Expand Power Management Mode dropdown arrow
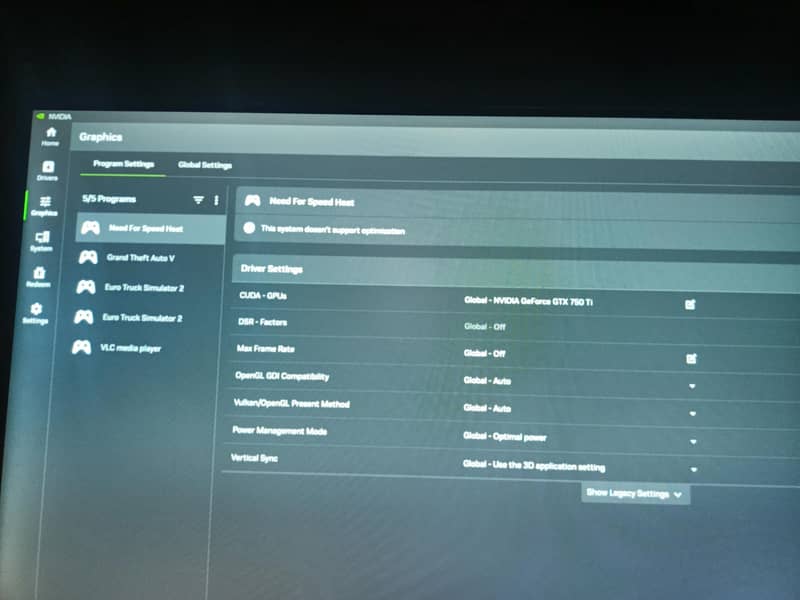The height and width of the screenshot is (600, 800). [693, 442]
